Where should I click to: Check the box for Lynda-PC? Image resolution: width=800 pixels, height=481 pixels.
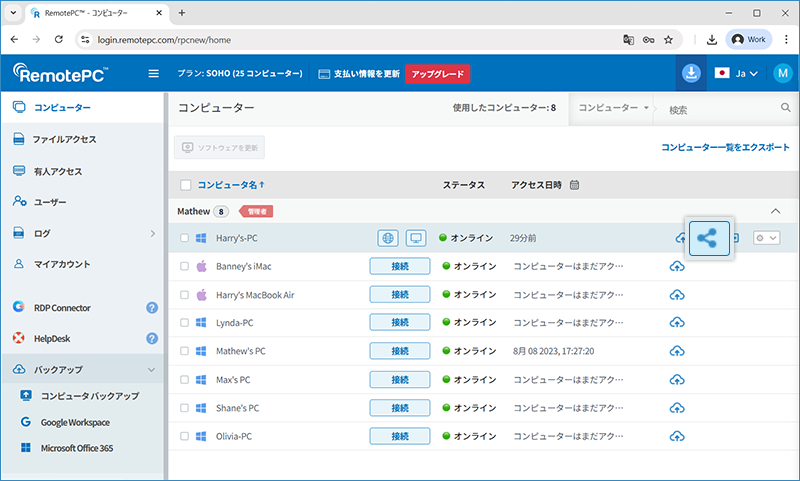pos(185,322)
